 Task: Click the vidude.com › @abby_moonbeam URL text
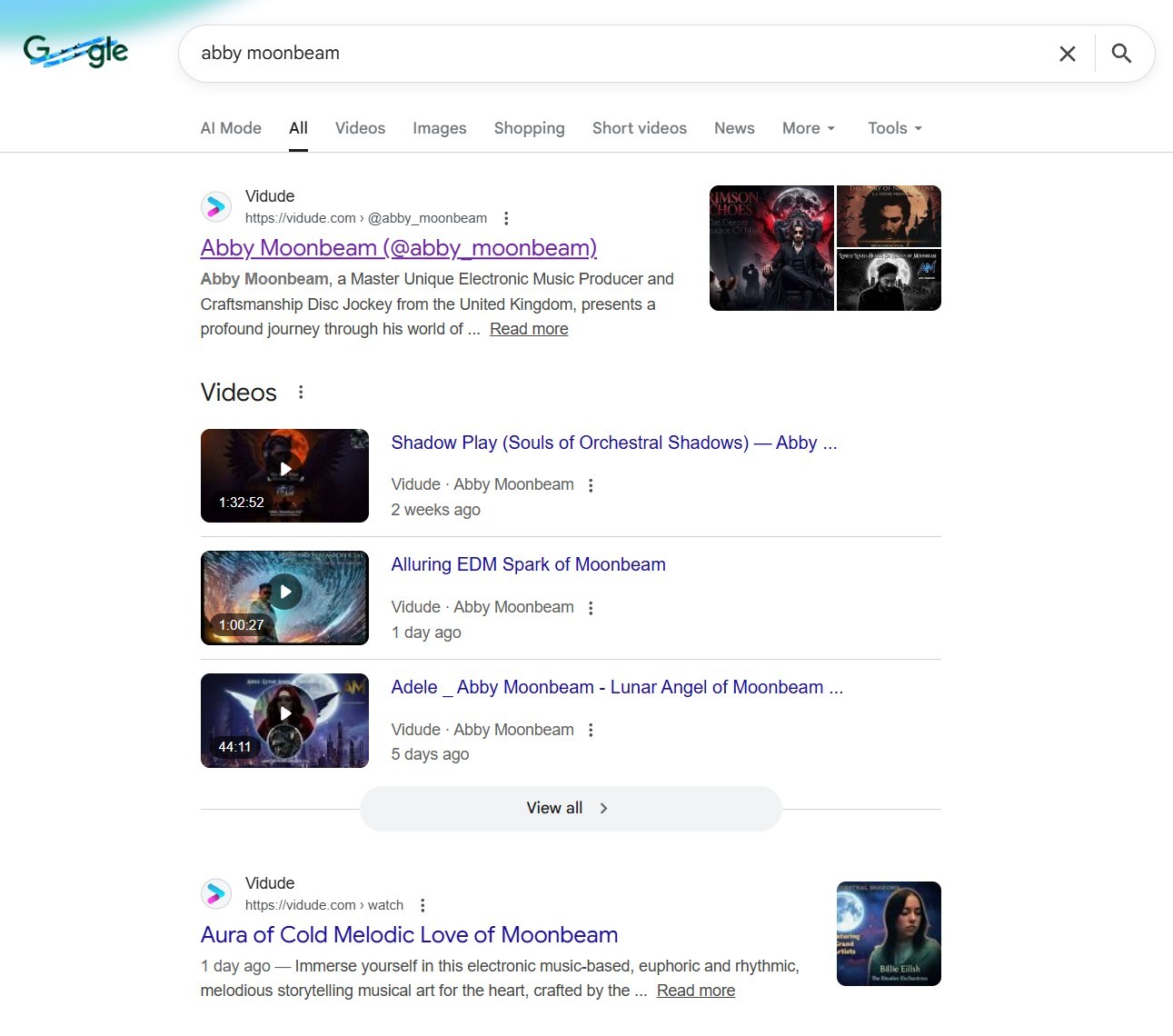pos(366,218)
